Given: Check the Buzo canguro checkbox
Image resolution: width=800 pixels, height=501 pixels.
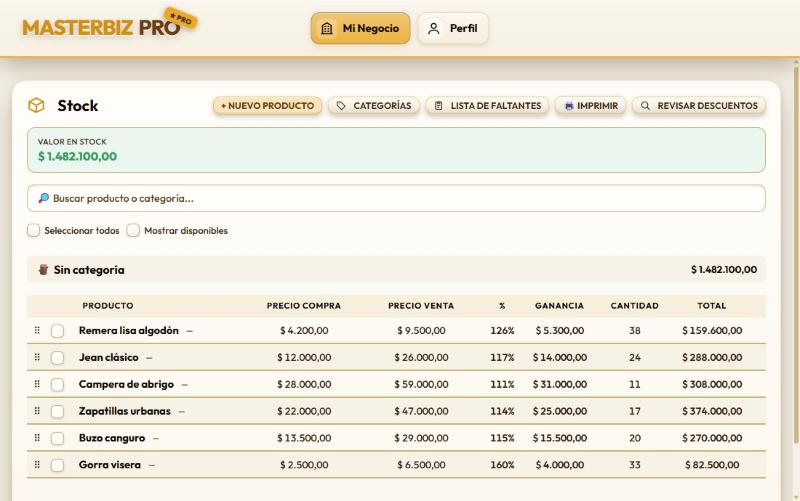Looking at the screenshot, I should click(58, 438).
